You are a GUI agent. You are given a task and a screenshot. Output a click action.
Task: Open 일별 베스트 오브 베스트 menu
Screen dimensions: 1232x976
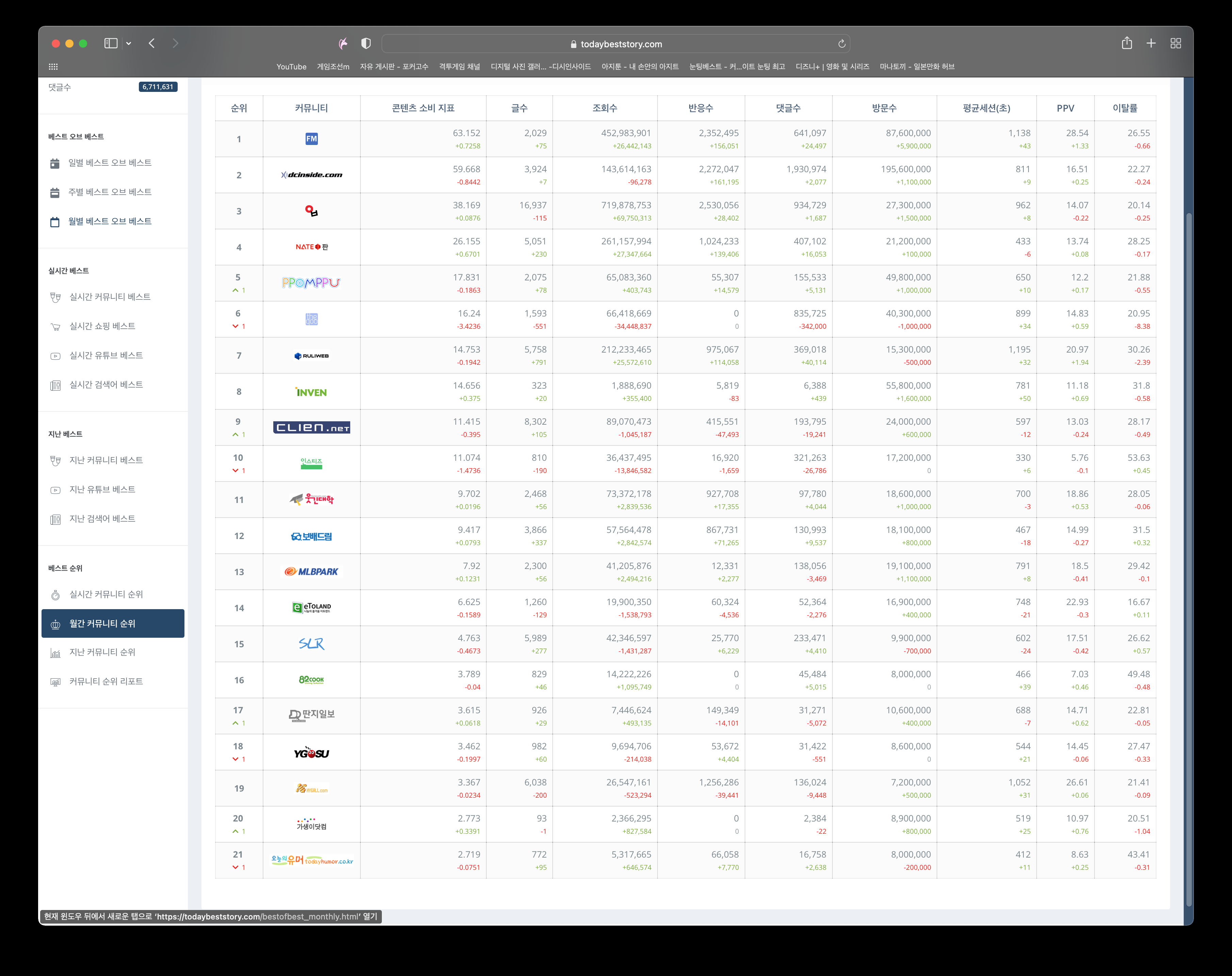(x=110, y=163)
